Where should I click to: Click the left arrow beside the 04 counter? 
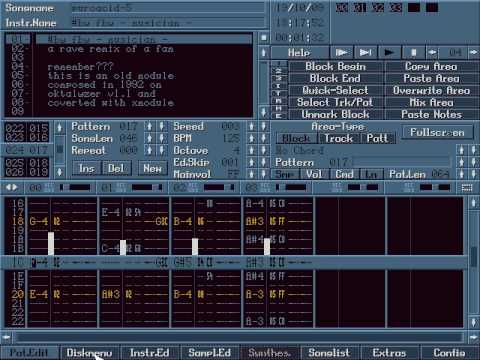(x=432, y=52)
